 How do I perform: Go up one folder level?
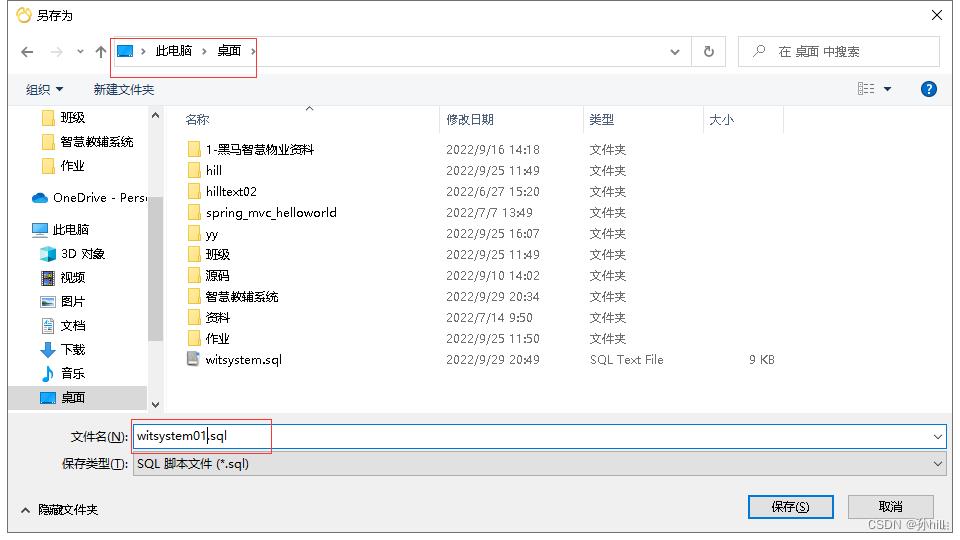tap(101, 52)
